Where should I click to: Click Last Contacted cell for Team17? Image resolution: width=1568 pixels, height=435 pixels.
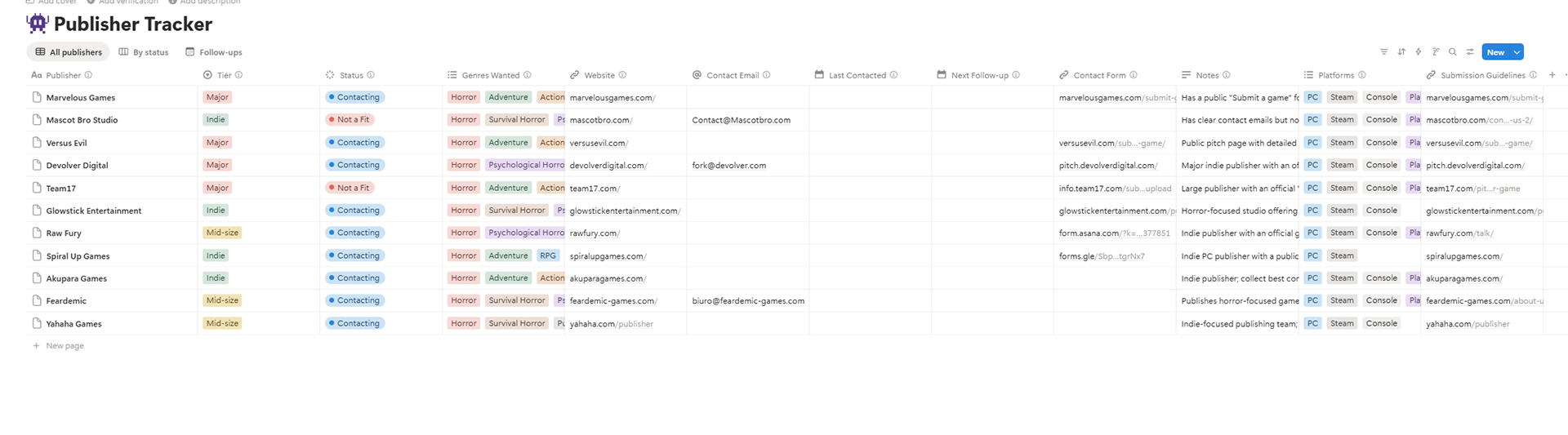click(870, 188)
